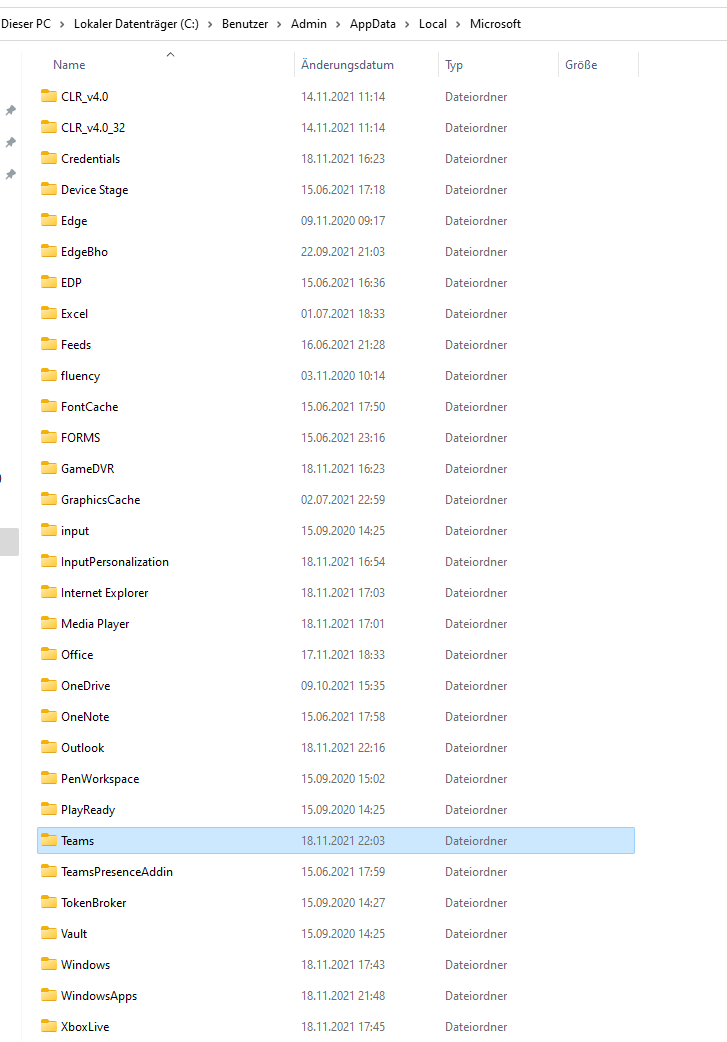Click the FORMS folder icon

[49, 437]
